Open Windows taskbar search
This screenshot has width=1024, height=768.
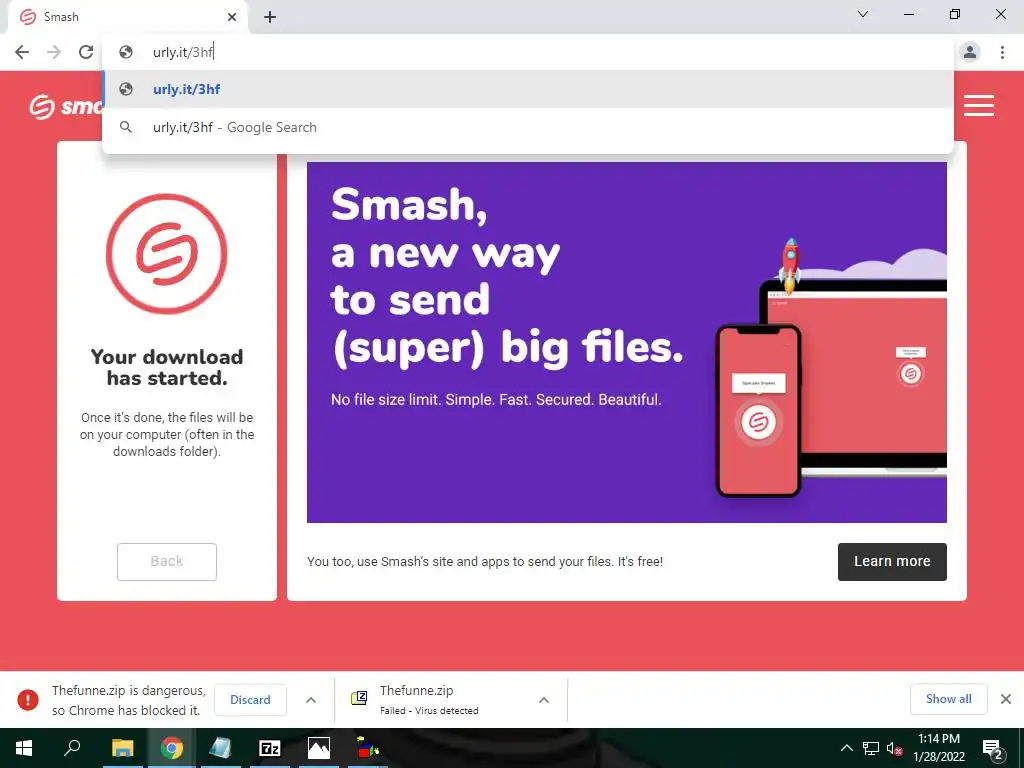click(x=72, y=748)
